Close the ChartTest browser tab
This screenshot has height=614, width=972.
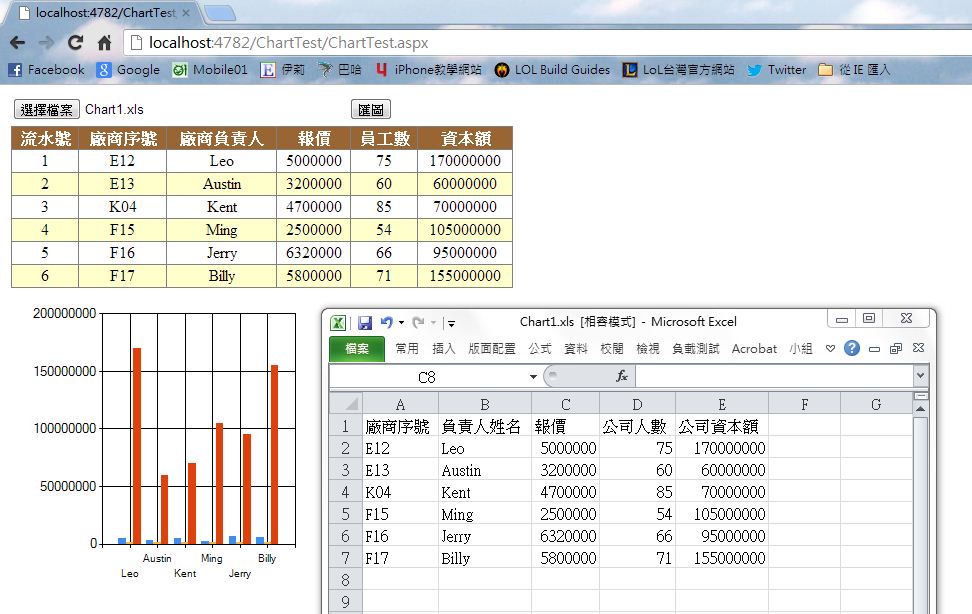click(186, 12)
